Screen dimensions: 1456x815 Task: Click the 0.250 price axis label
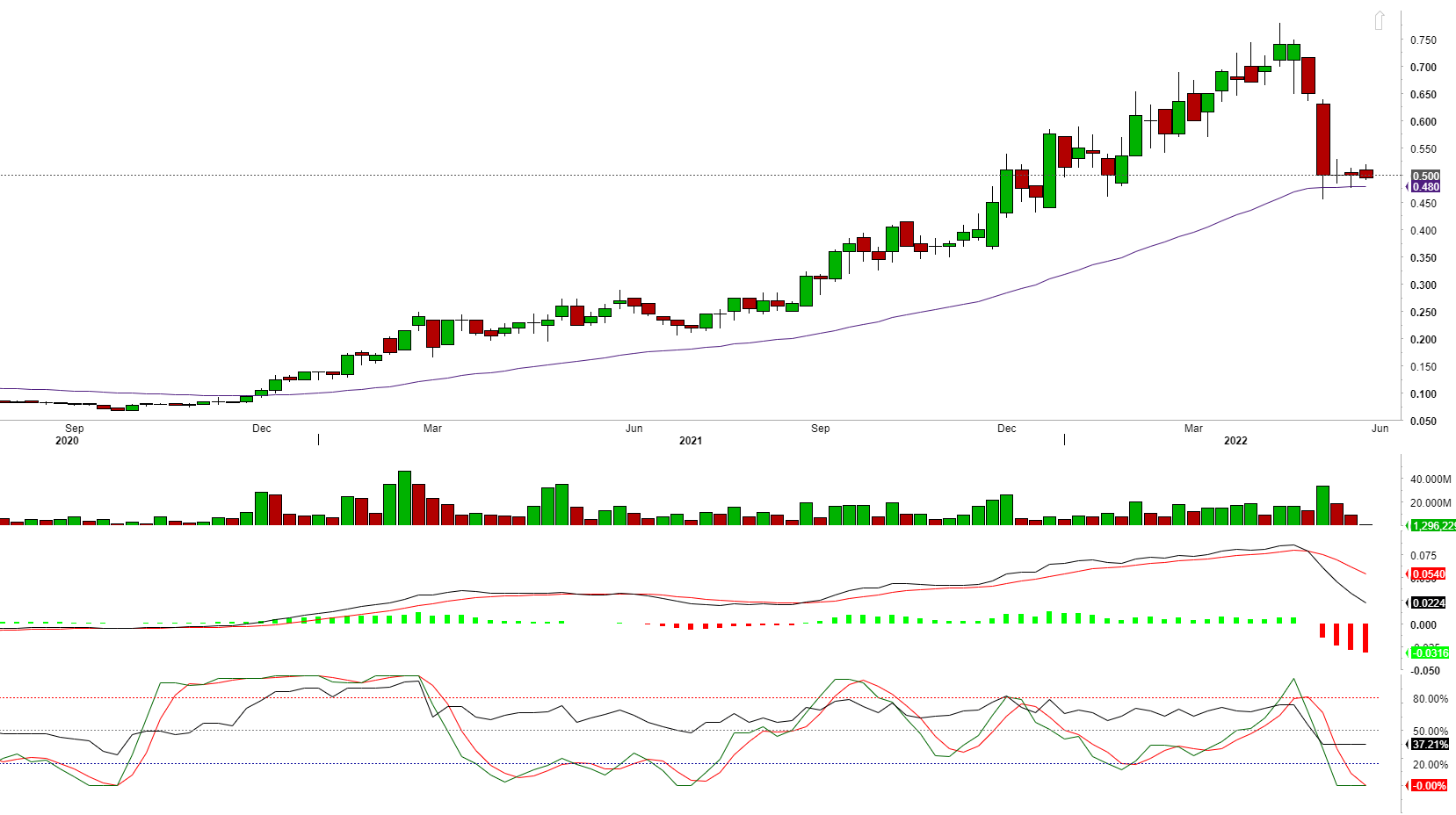pos(1423,313)
